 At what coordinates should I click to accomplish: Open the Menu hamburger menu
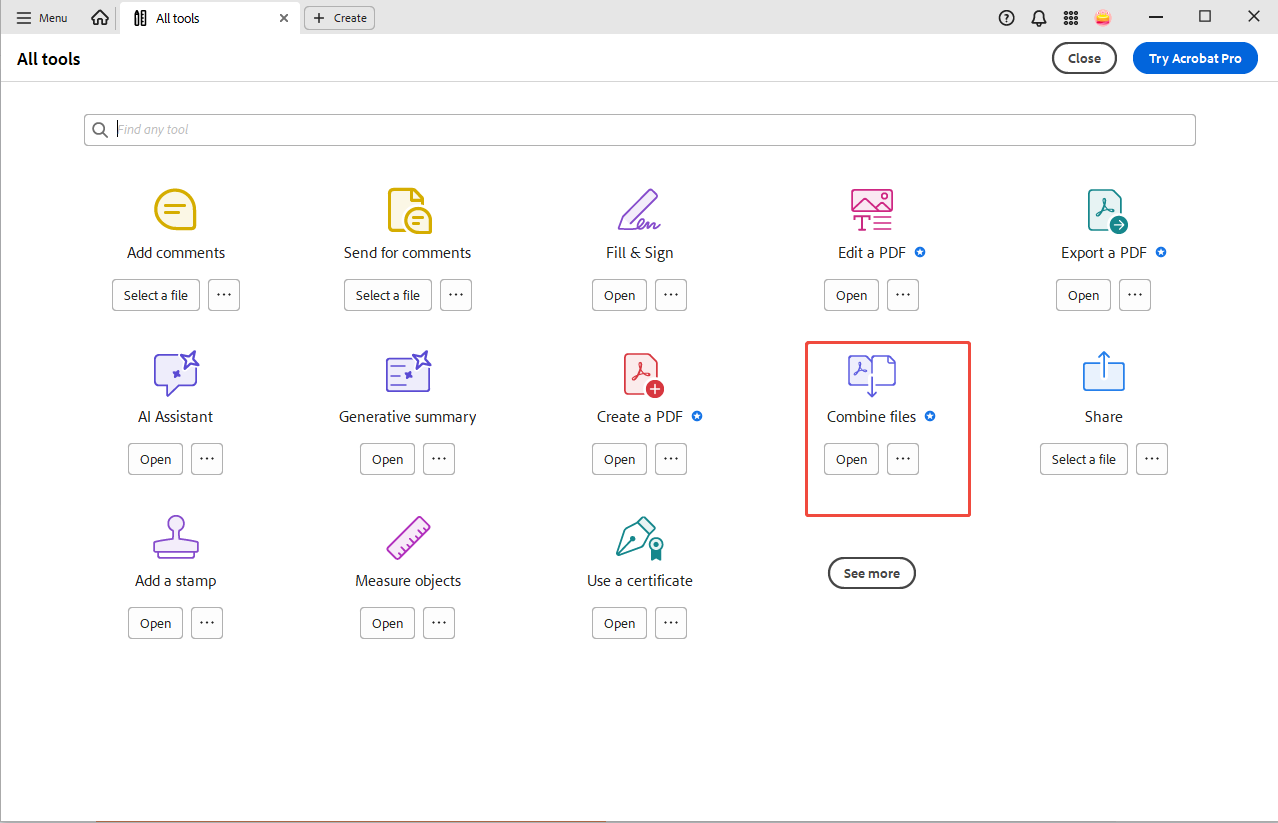click(x=42, y=18)
